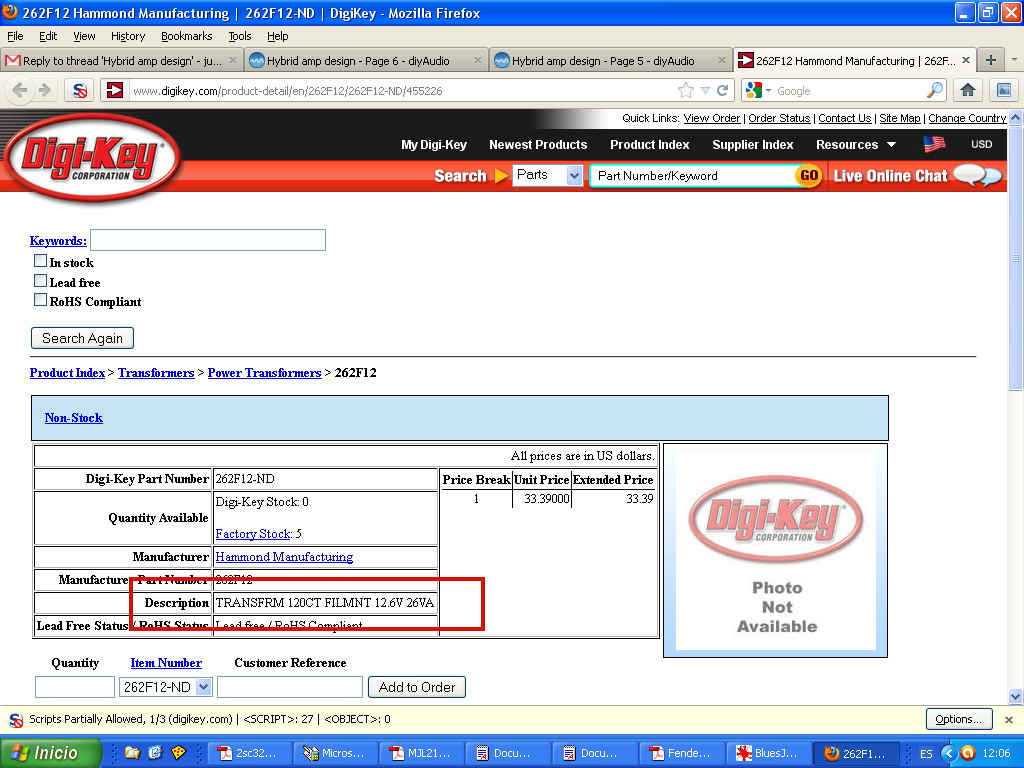Click the Keywords input field
1024x768 pixels.
tap(208, 240)
